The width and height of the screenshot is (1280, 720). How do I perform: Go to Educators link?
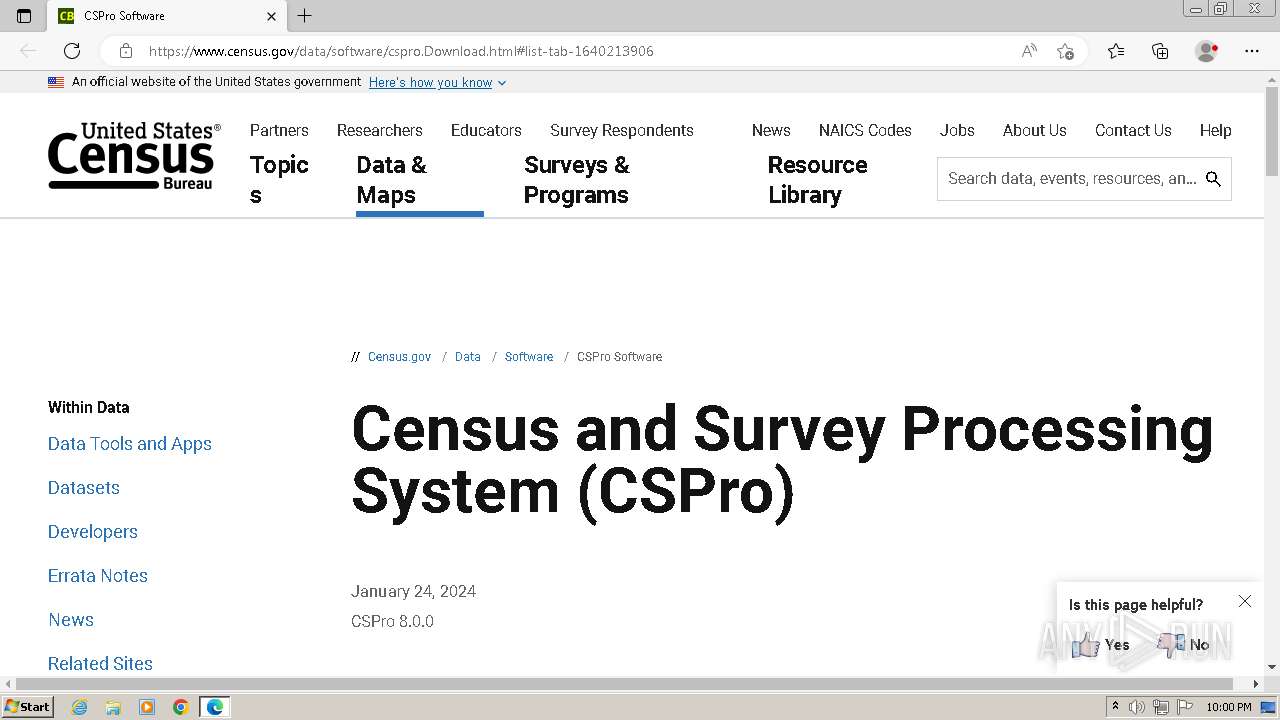point(486,130)
